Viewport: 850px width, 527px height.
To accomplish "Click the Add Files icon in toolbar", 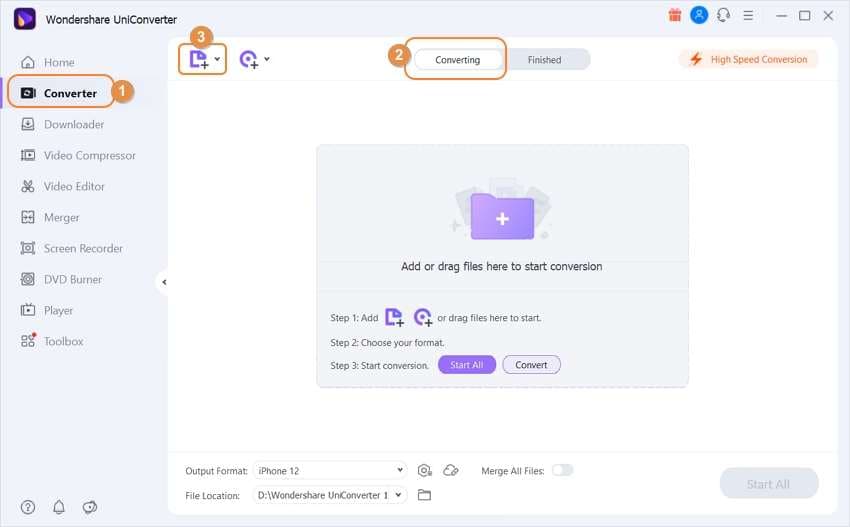I will pos(198,59).
